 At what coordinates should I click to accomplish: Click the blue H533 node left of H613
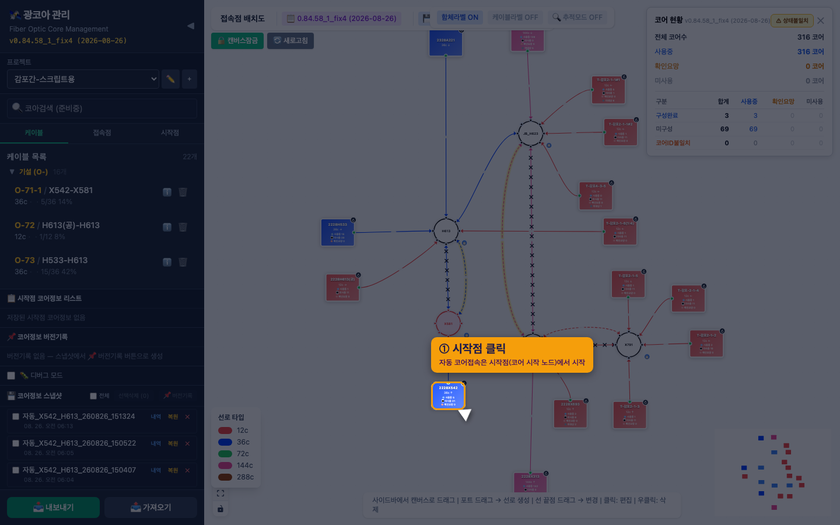click(338, 232)
